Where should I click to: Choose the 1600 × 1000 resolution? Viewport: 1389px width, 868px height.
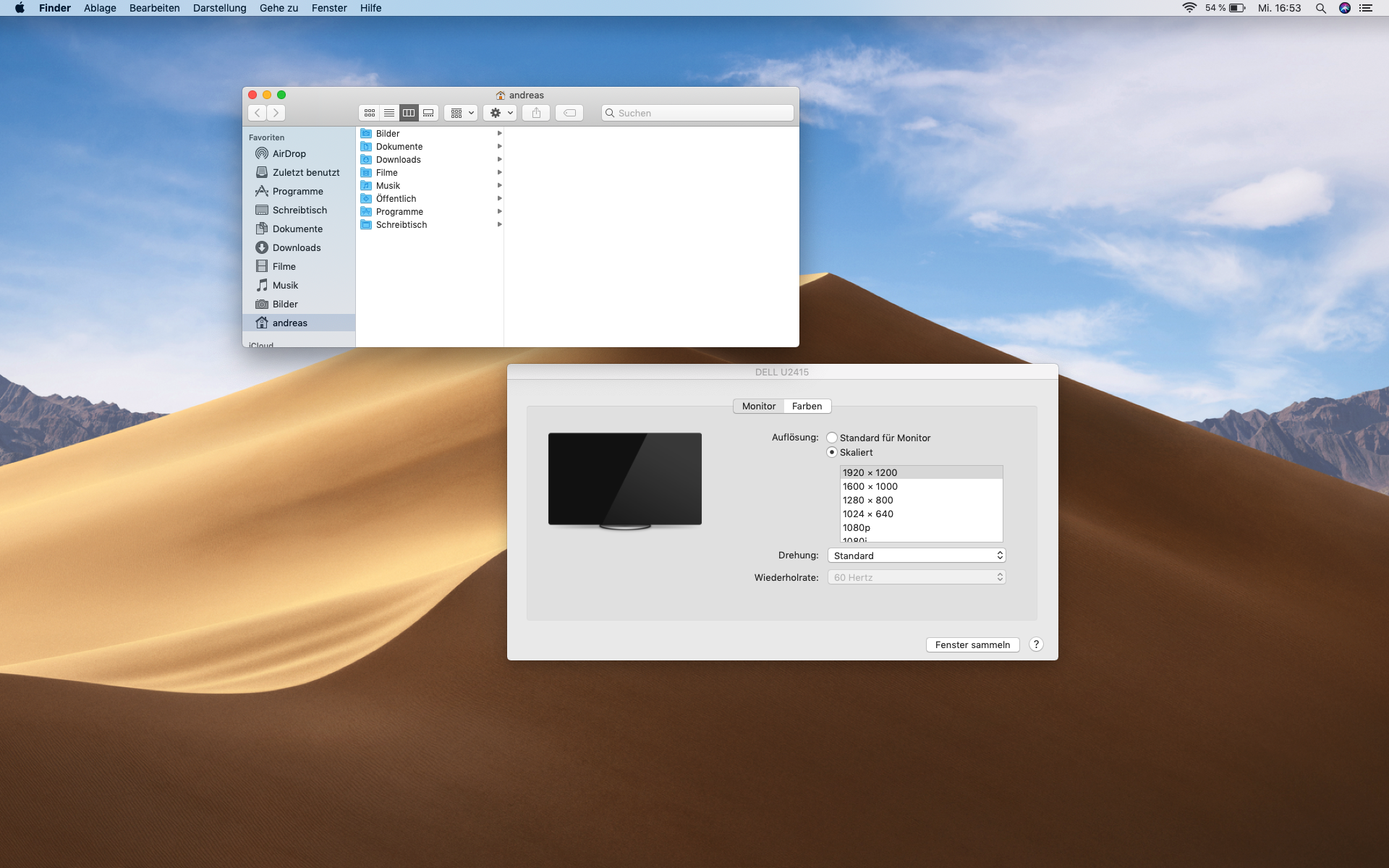(870, 486)
